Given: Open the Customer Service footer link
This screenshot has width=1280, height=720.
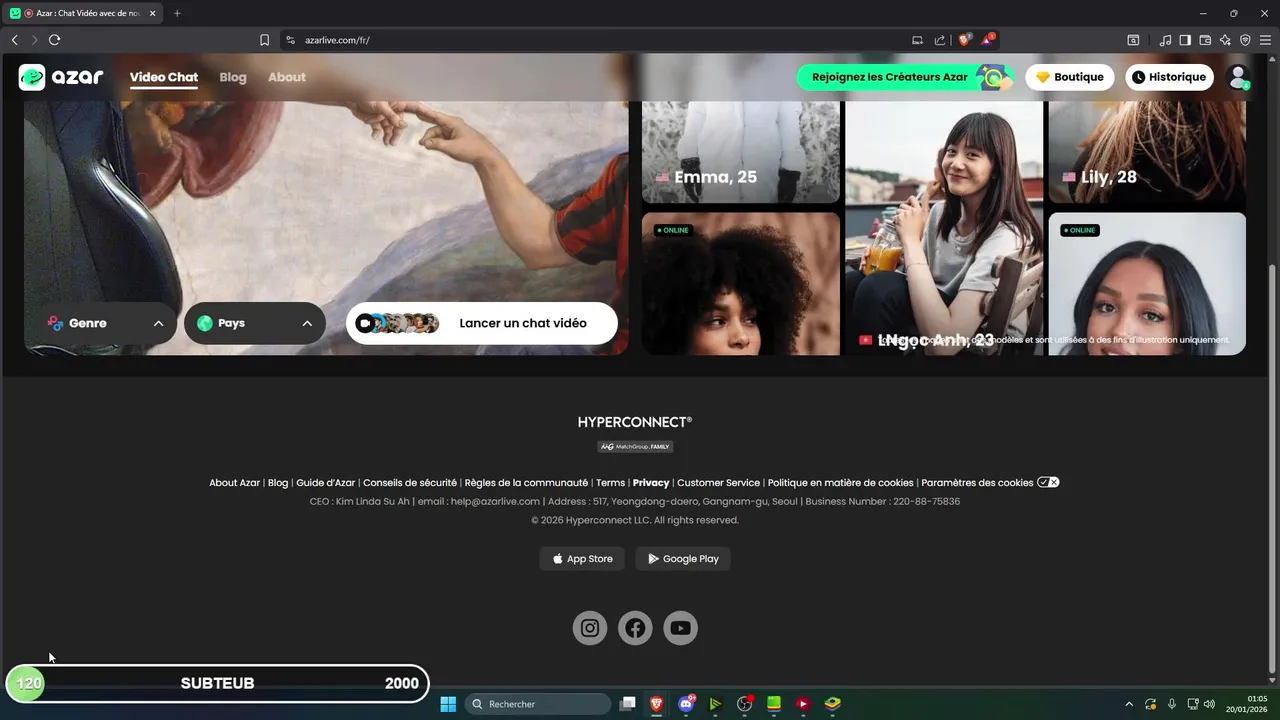Looking at the screenshot, I should [x=719, y=483].
